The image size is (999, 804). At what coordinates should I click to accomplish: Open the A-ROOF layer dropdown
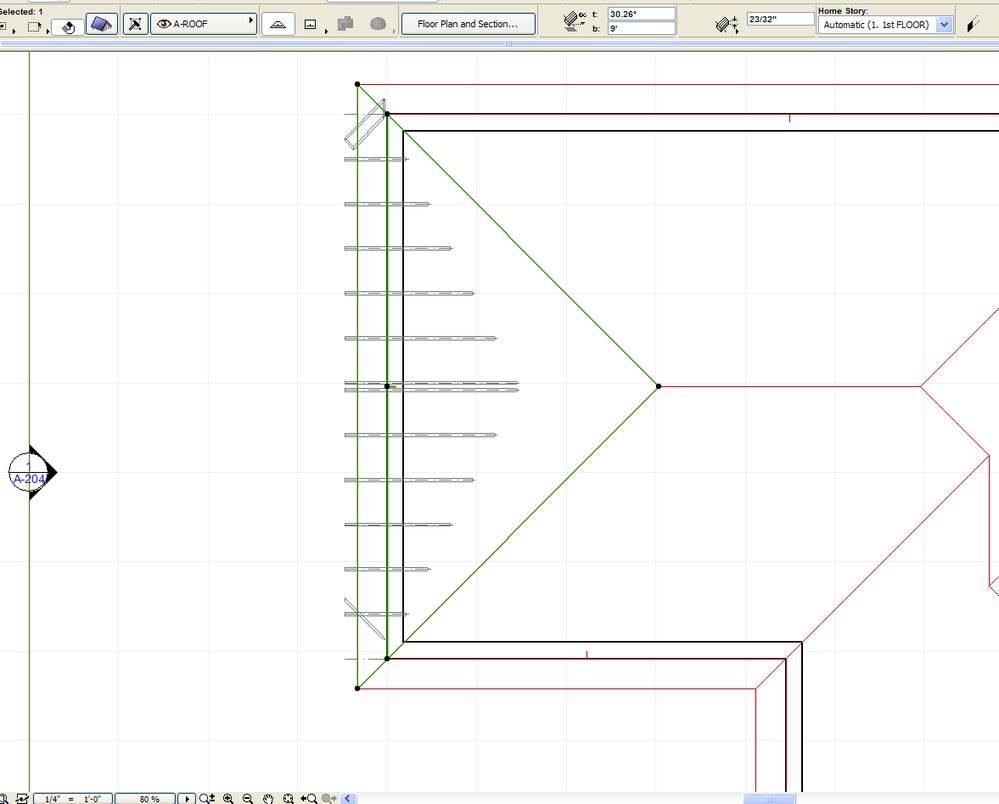click(x=204, y=24)
